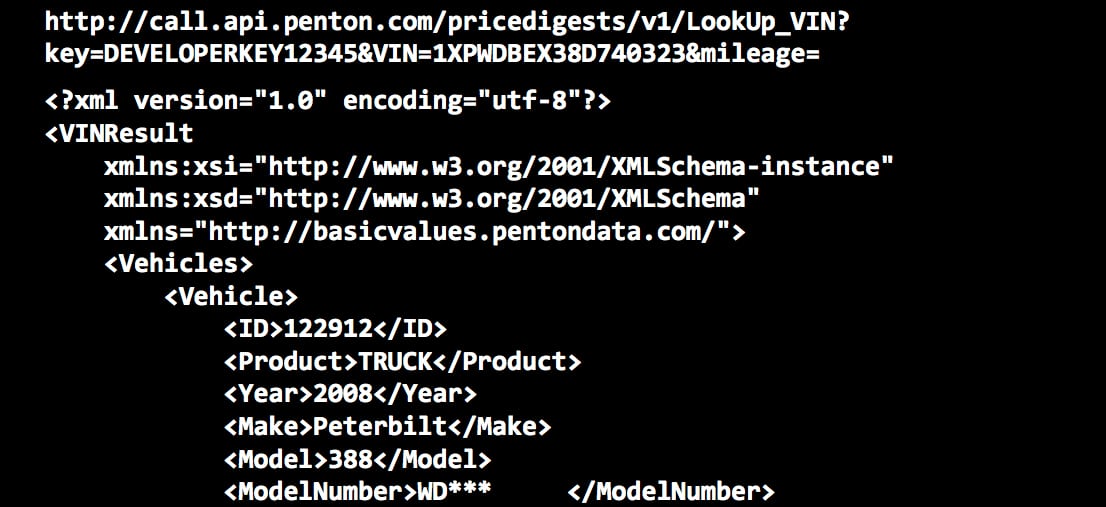Click the Product value TRUCK
The image size is (1106, 507).
(x=394, y=361)
